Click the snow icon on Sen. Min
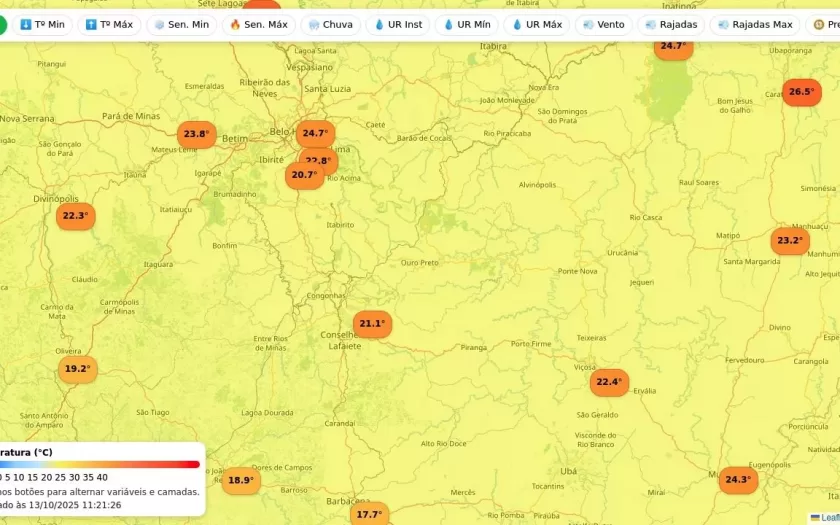This screenshot has width=840, height=525. (159, 25)
